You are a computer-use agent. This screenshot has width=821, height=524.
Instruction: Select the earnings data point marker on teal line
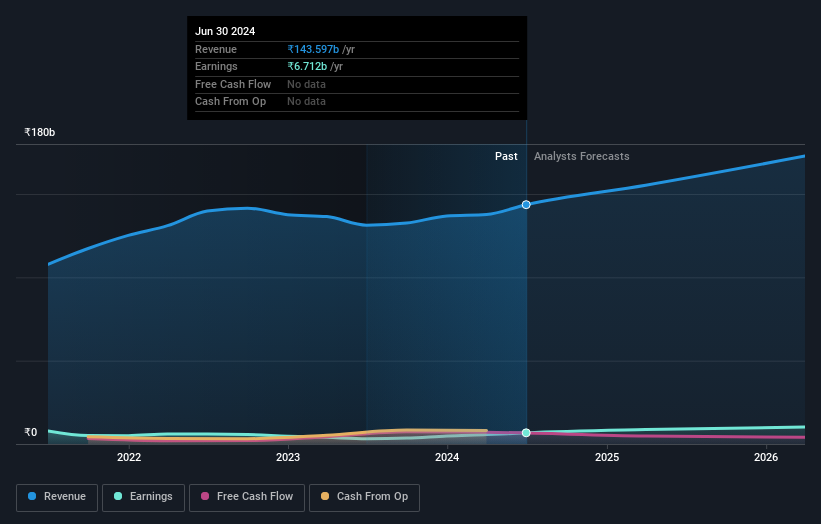click(x=526, y=433)
